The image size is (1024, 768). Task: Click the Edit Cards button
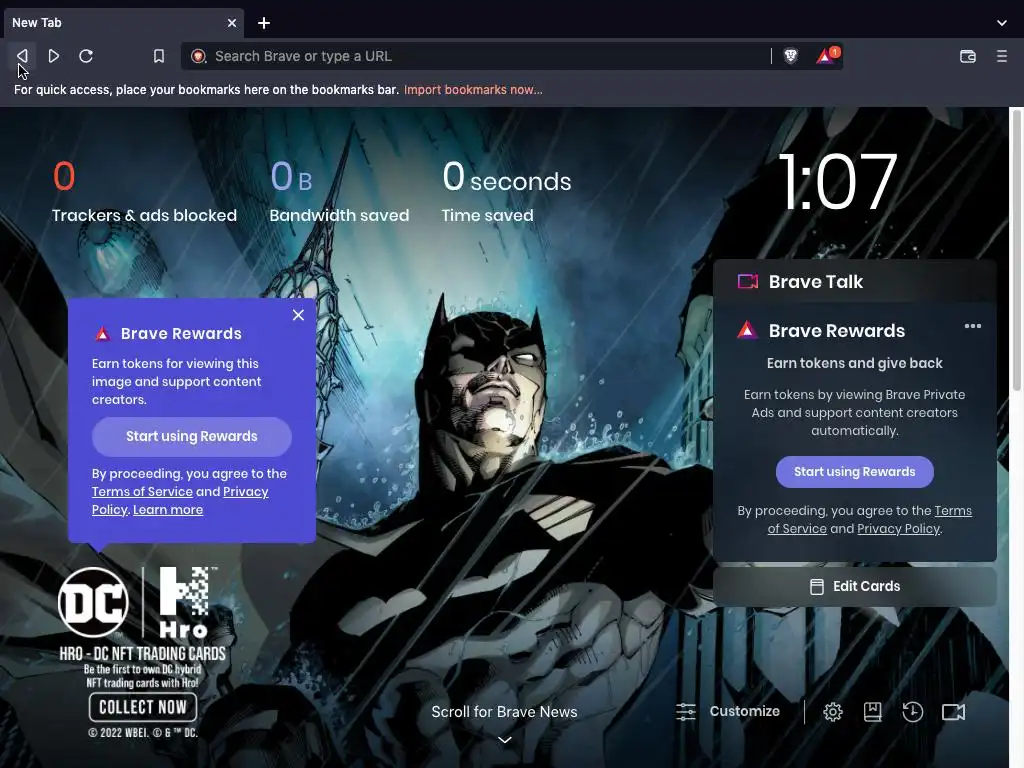[854, 586]
